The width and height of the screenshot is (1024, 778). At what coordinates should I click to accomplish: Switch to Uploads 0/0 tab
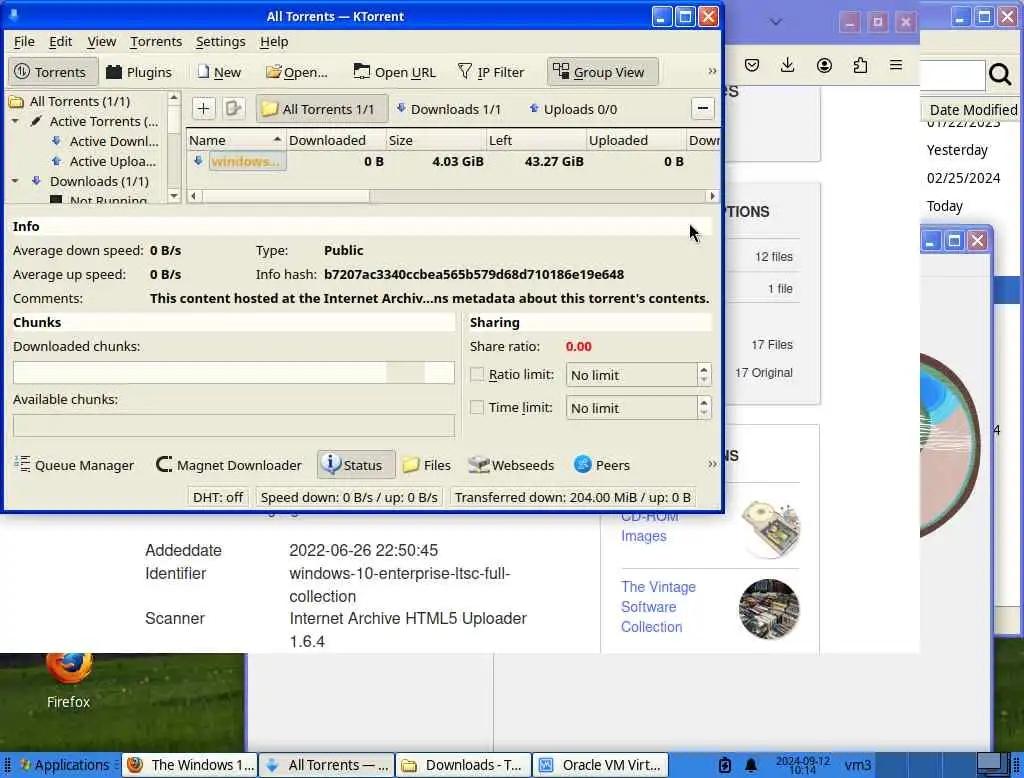click(573, 109)
